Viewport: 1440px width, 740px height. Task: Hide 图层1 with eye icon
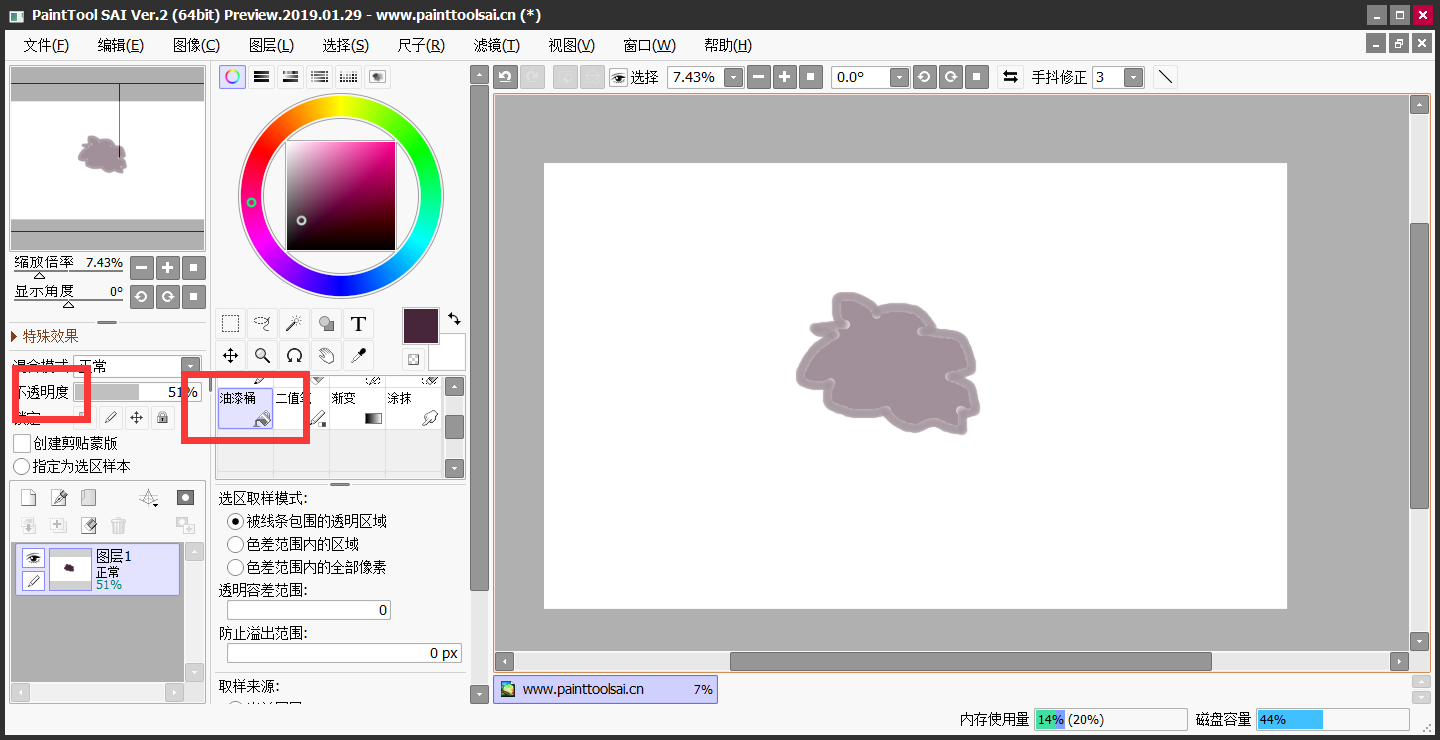[x=33, y=558]
